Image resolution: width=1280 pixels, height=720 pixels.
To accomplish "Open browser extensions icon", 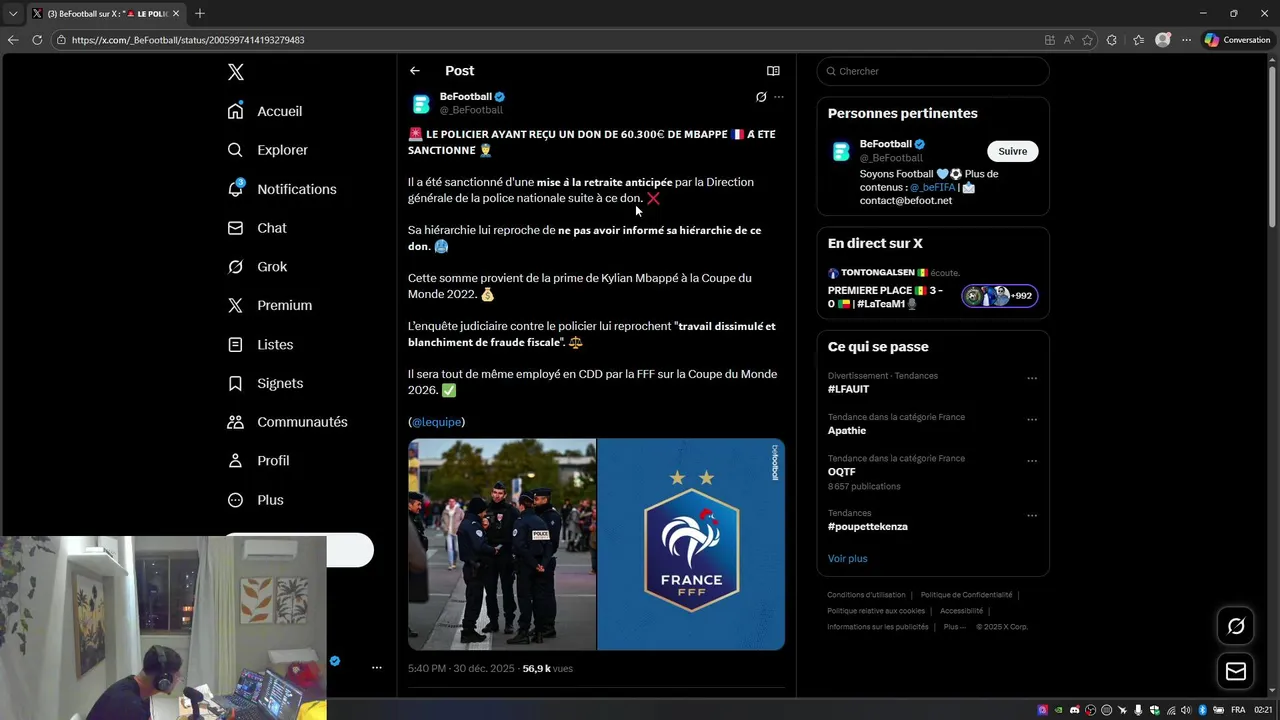I will coord(1112,40).
